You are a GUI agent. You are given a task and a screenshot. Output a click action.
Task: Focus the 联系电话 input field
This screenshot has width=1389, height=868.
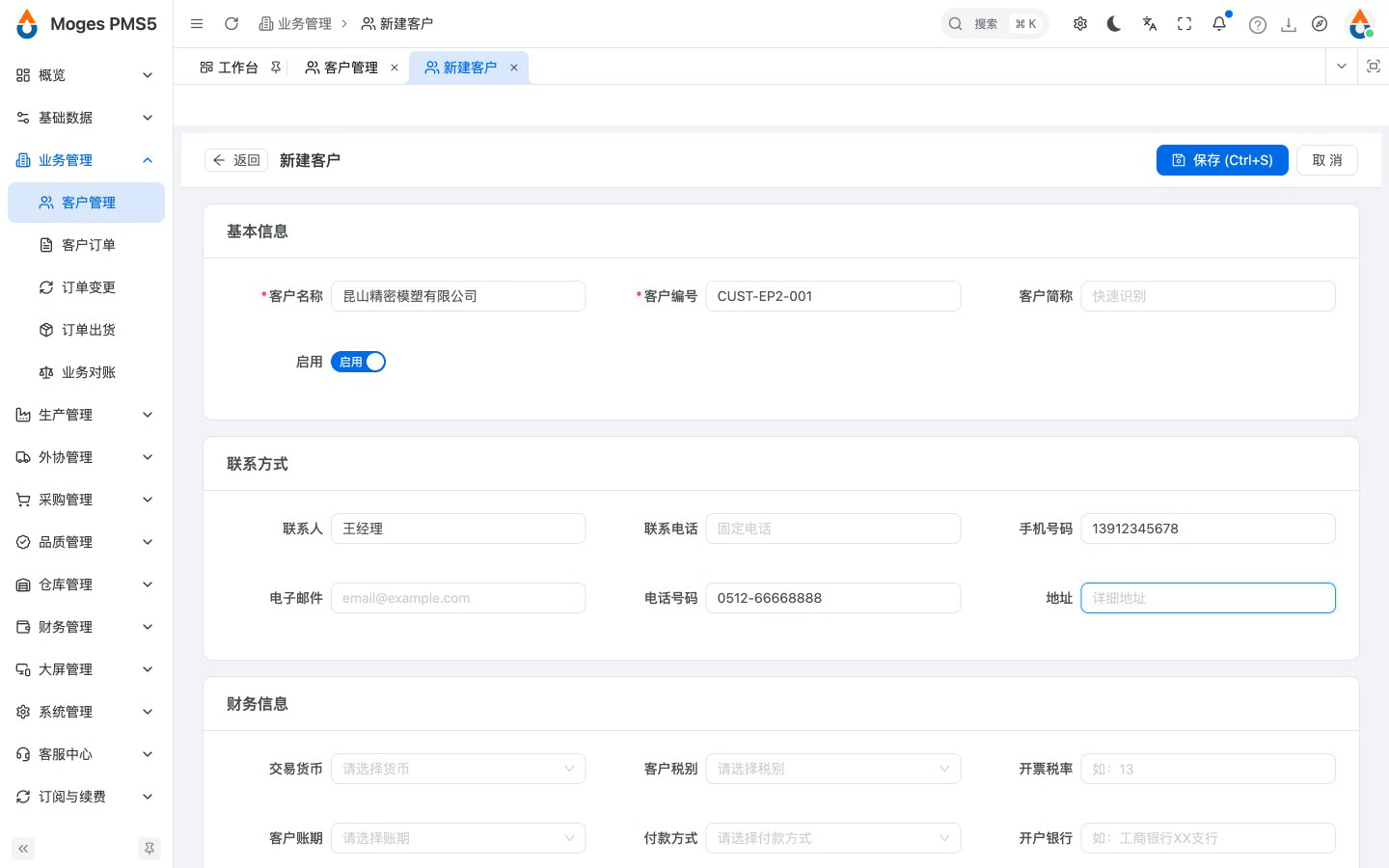pos(833,529)
